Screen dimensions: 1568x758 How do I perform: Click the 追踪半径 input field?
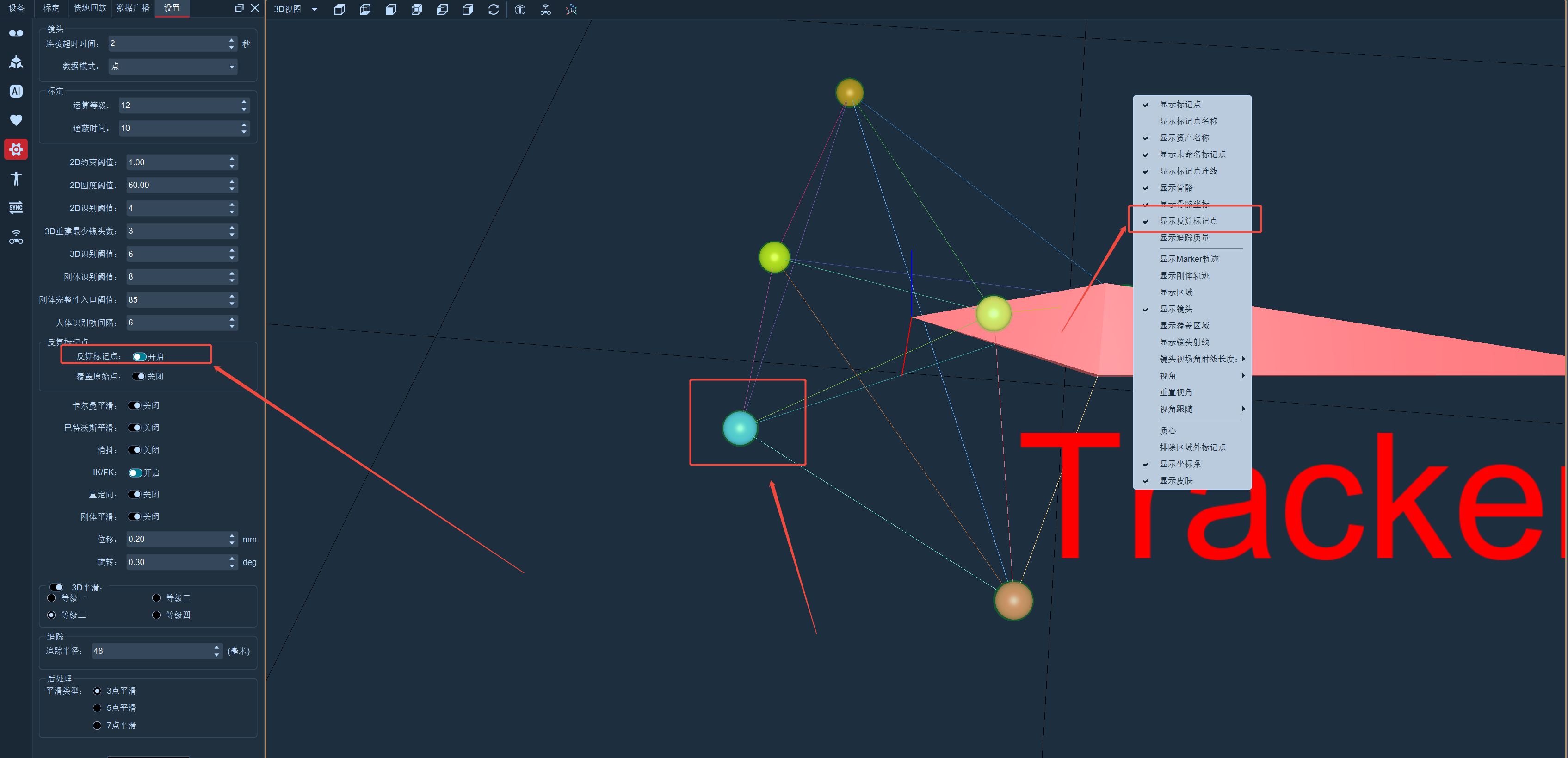pos(156,651)
